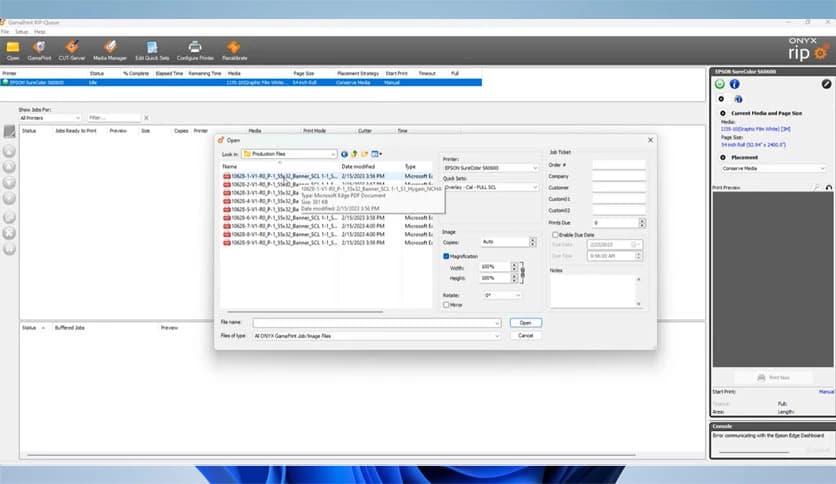Viewport: 836px width, 484px height.
Task: Click the ONYX rip logo
Action: (807, 49)
